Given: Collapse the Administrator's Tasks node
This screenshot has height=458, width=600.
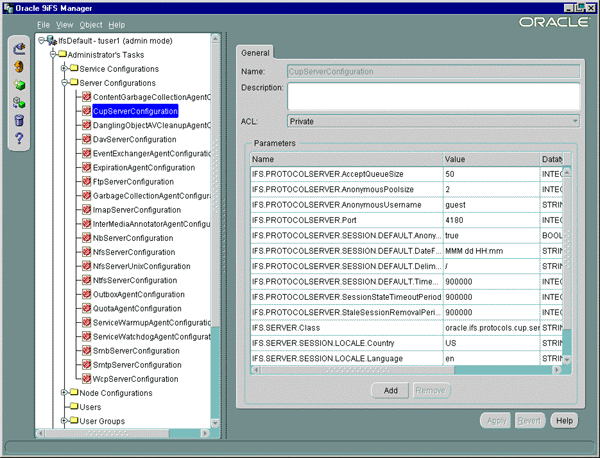Looking at the screenshot, I should point(53,54).
